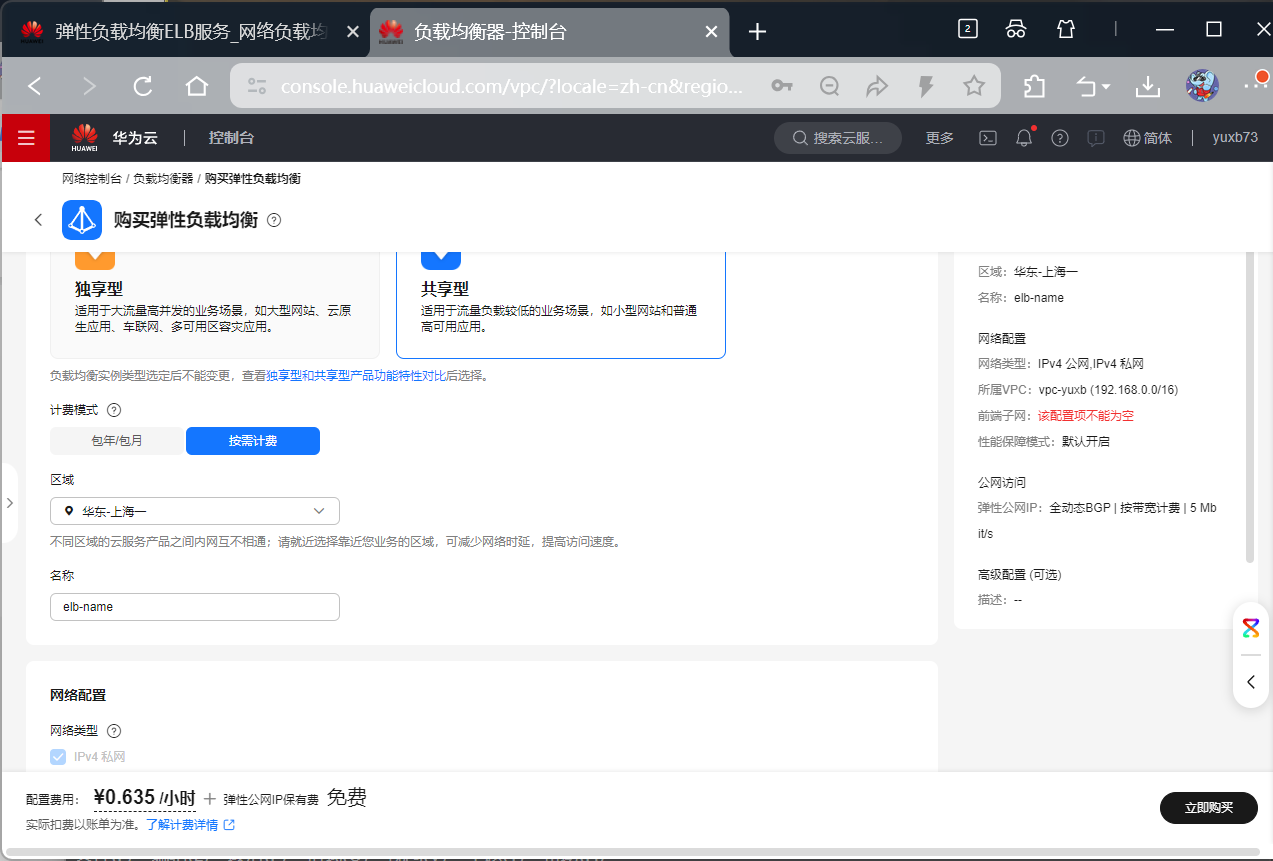Show help for 网络类型
This screenshot has height=861, width=1273.
tap(114, 731)
